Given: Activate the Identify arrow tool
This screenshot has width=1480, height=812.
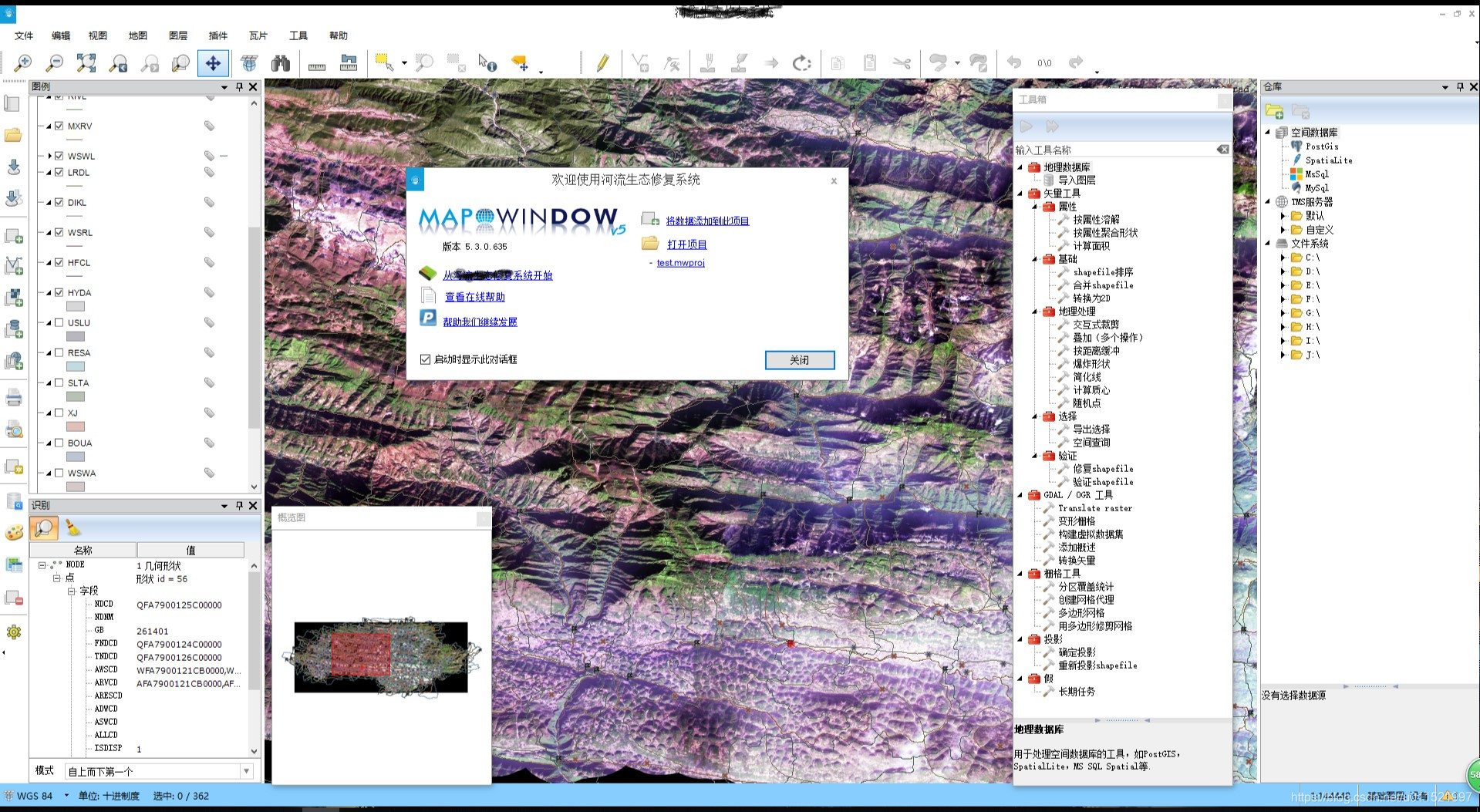Looking at the screenshot, I should (486, 63).
